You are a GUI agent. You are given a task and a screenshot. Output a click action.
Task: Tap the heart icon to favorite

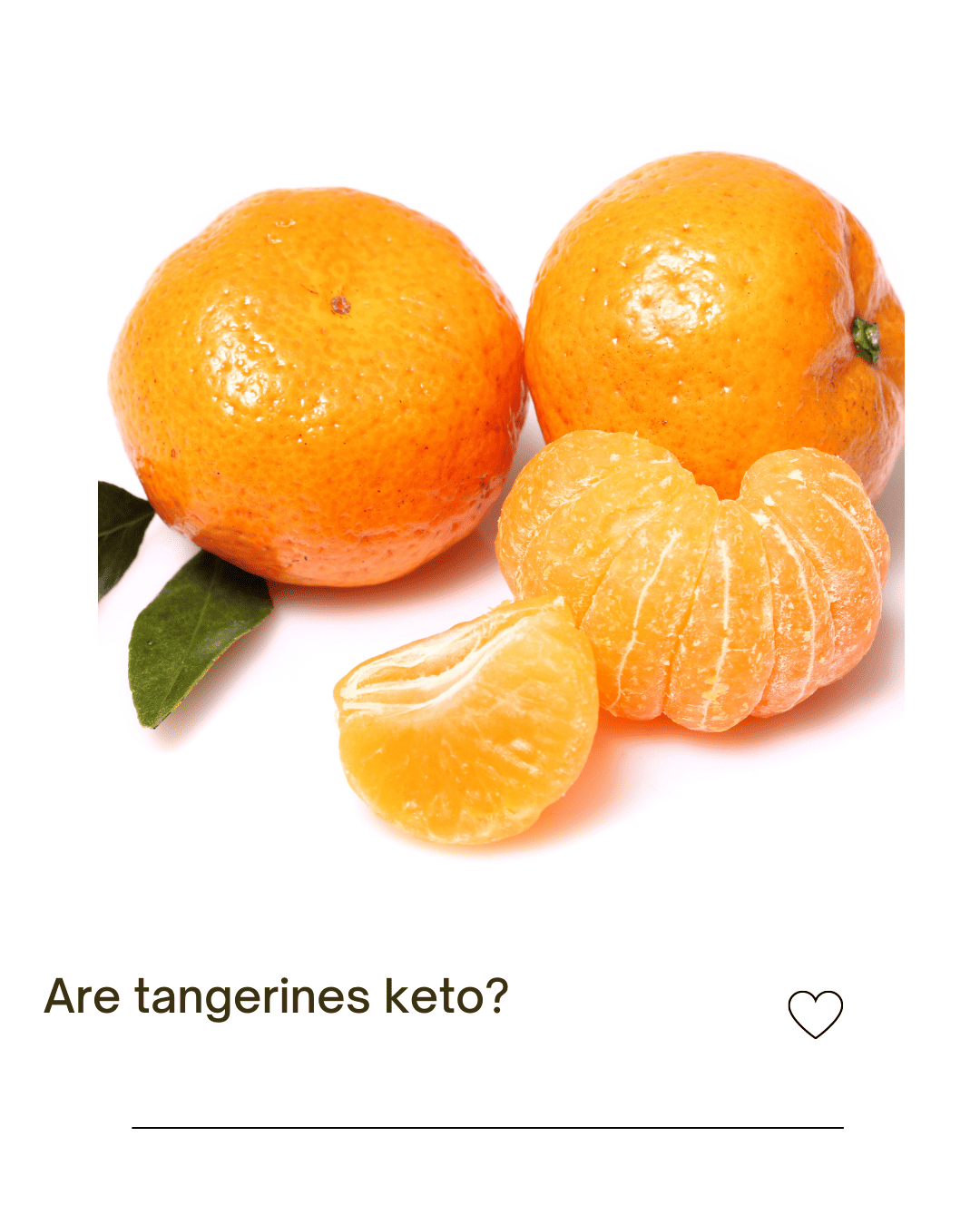click(x=815, y=1014)
